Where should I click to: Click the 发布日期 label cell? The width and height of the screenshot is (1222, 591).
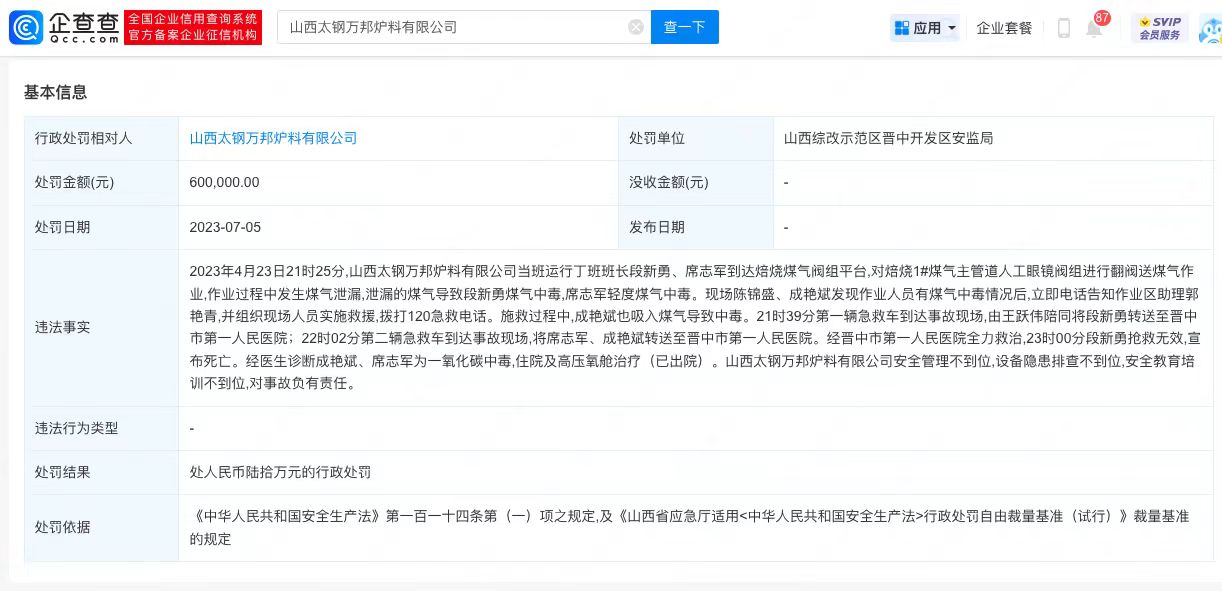(696, 227)
